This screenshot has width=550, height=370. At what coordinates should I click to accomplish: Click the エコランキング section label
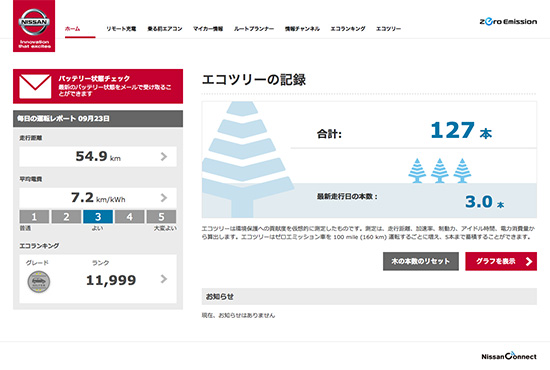click(x=39, y=246)
